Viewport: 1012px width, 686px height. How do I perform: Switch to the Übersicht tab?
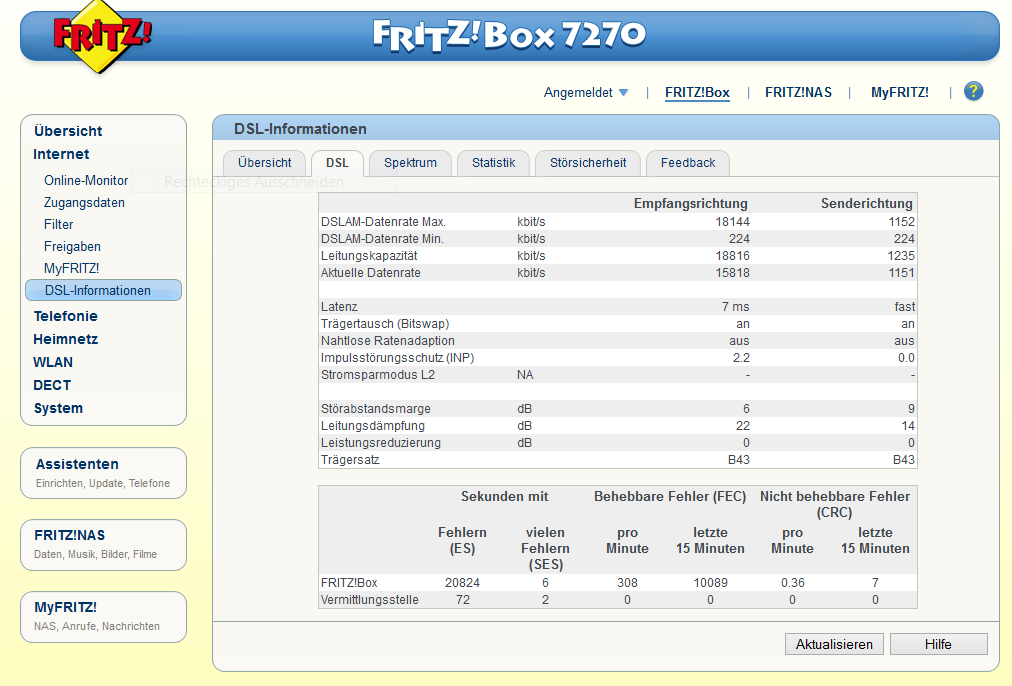265,163
